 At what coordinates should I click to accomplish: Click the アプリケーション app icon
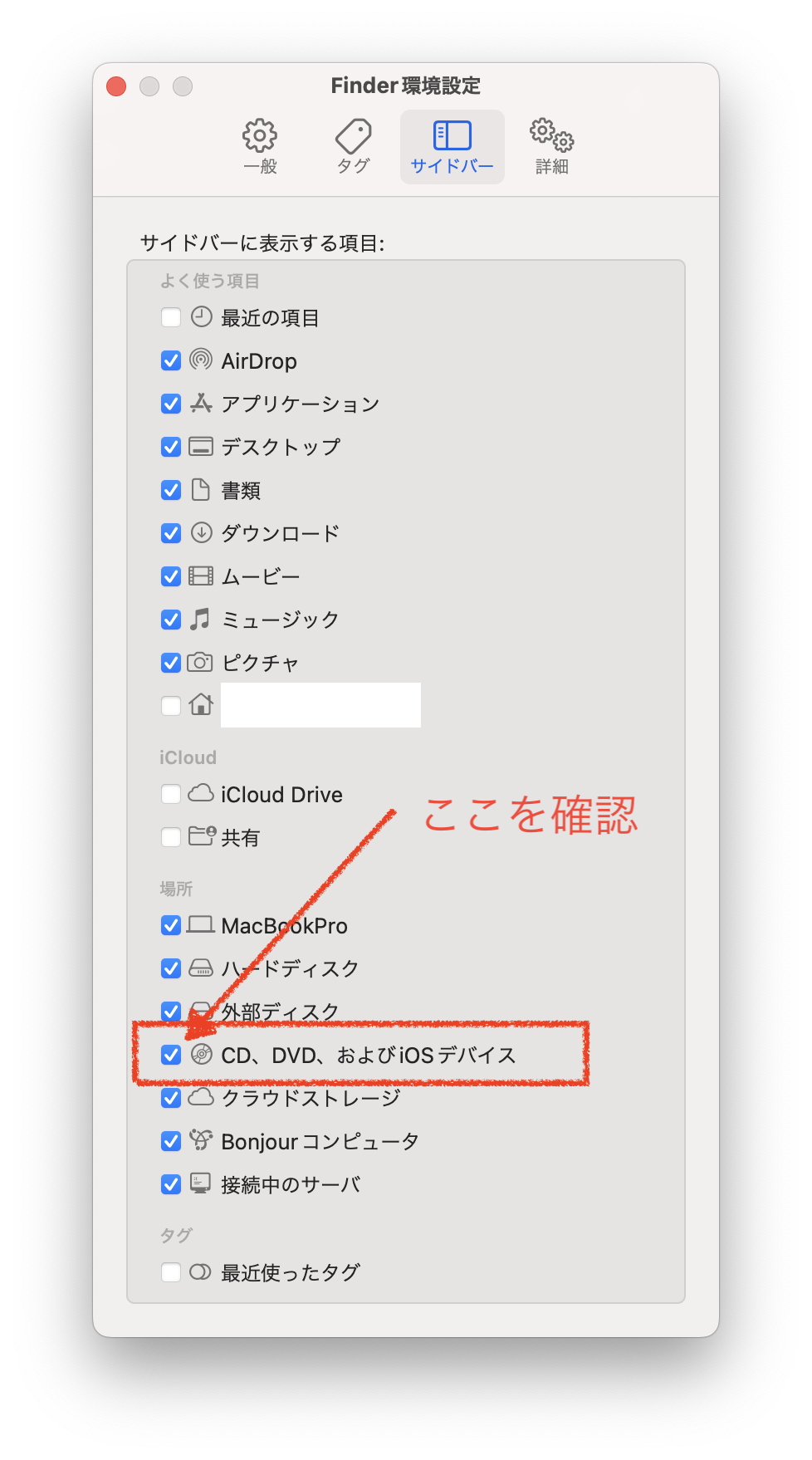pos(201,403)
